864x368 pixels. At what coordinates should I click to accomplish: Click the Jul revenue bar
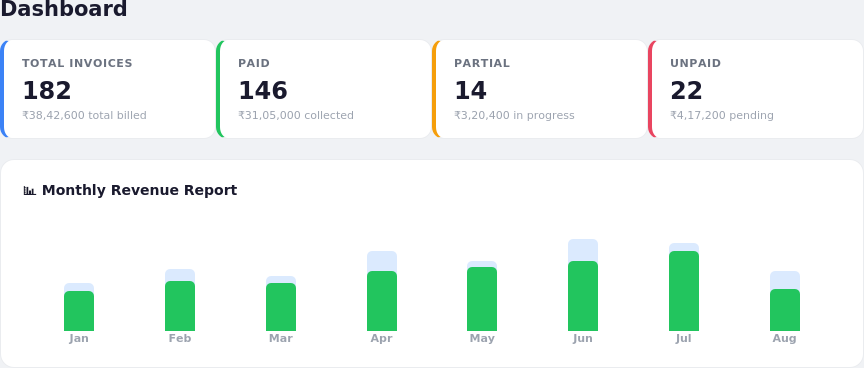pyautogui.click(x=683, y=287)
